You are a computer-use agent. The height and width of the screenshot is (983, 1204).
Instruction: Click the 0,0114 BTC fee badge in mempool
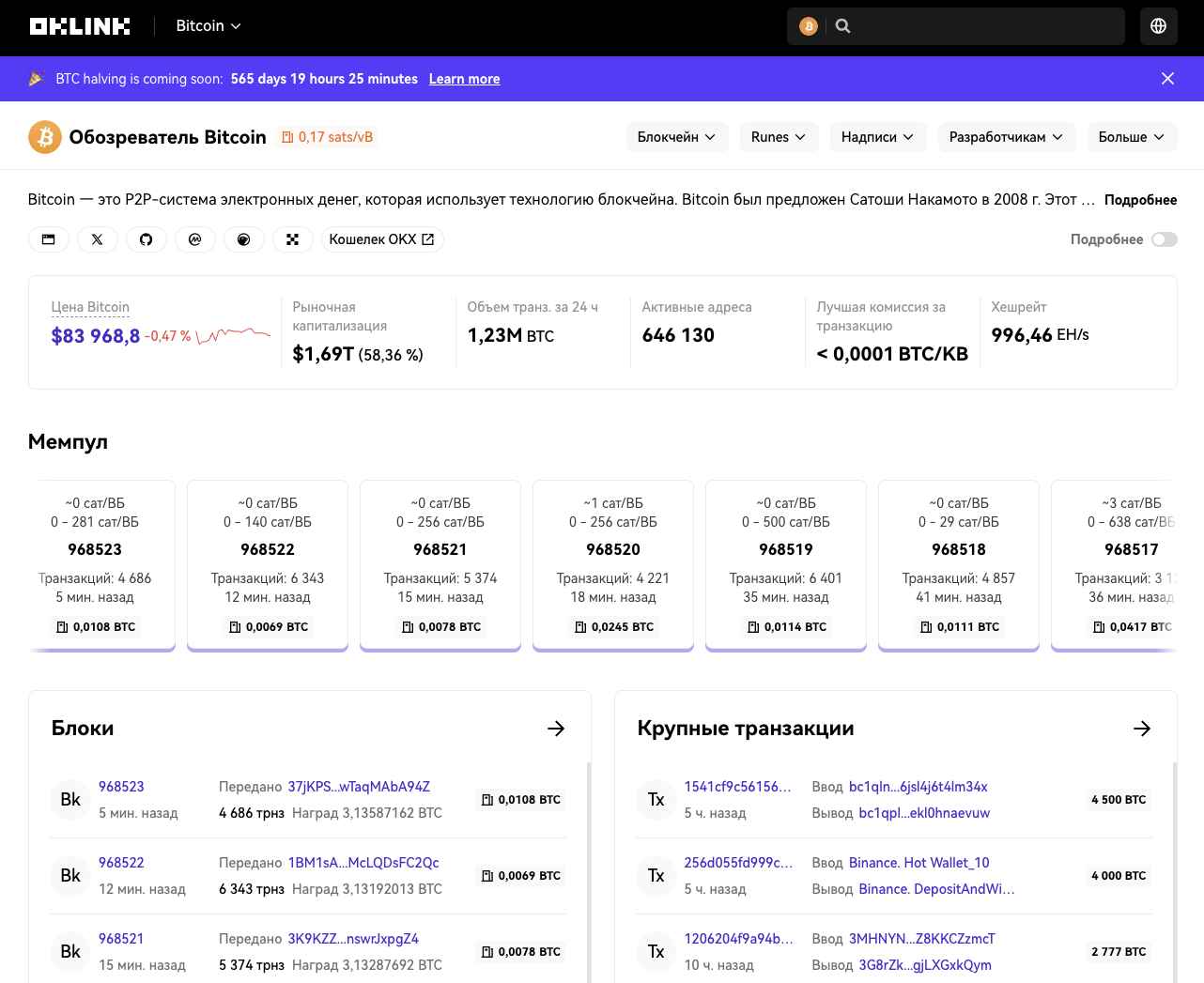(x=786, y=627)
